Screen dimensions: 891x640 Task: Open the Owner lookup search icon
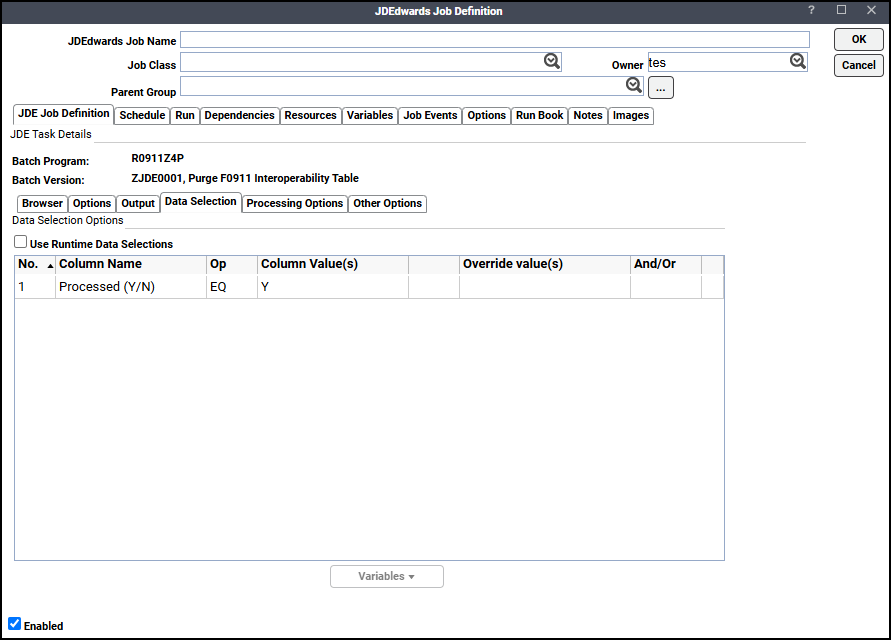pyautogui.click(x=798, y=61)
